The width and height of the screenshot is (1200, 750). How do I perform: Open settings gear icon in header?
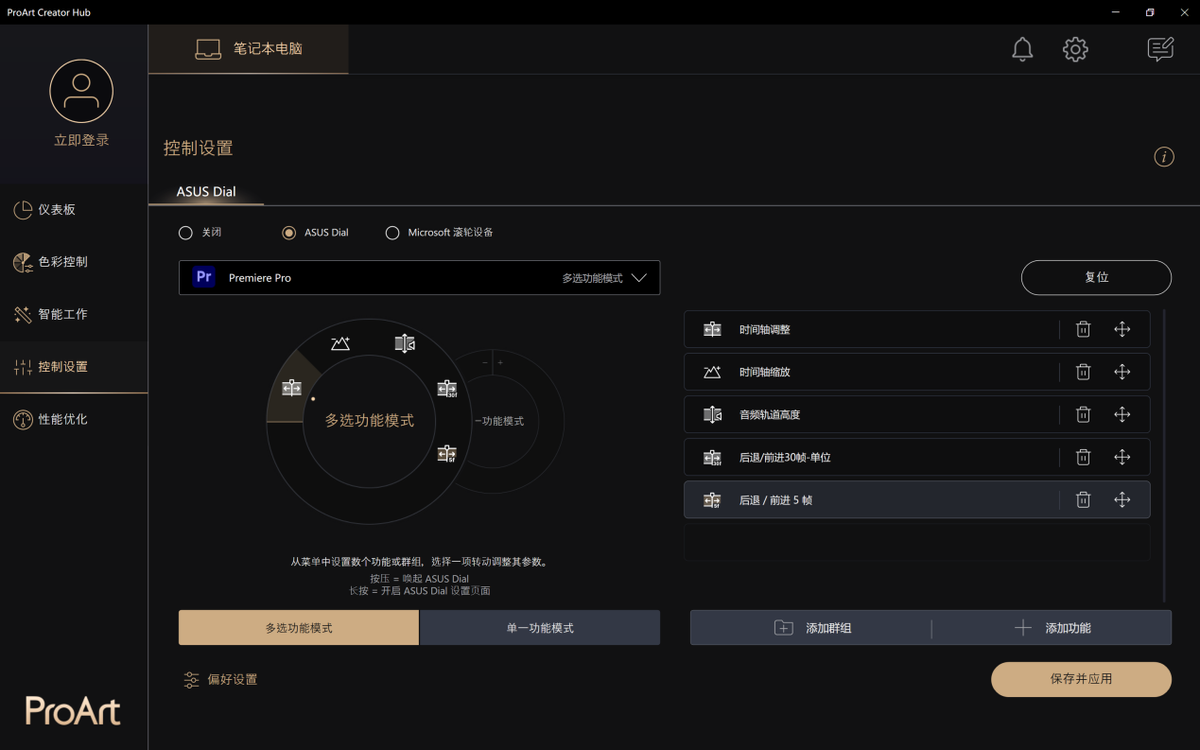coord(1075,49)
